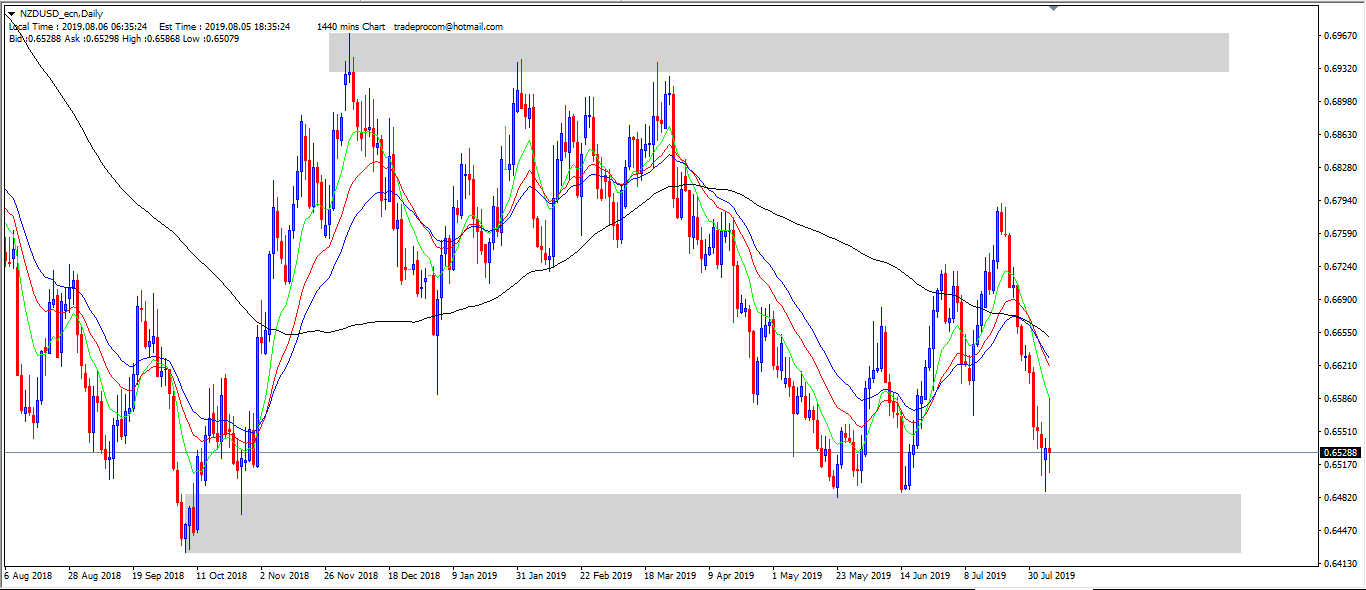Click the Local Time 2019.08.06 06:35:24 text
This screenshot has height=590, width=1366.
[x=78, y=27]
